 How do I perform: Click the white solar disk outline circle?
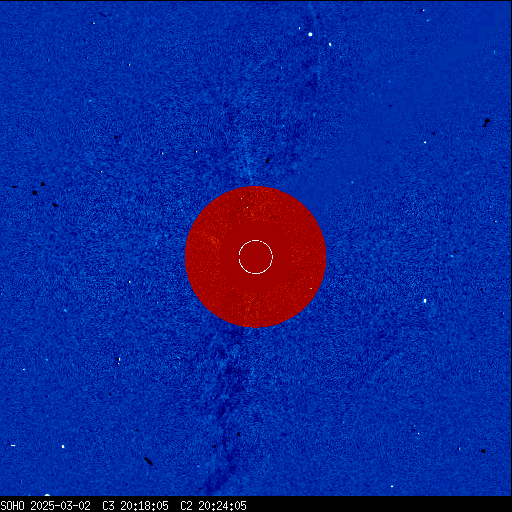(256, 257)
